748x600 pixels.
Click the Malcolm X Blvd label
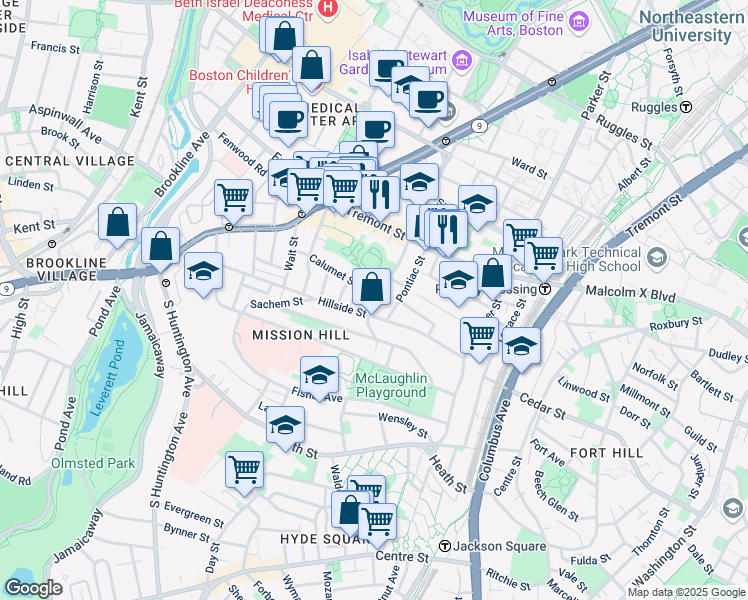pyautogui.click(x=630, y=293)
